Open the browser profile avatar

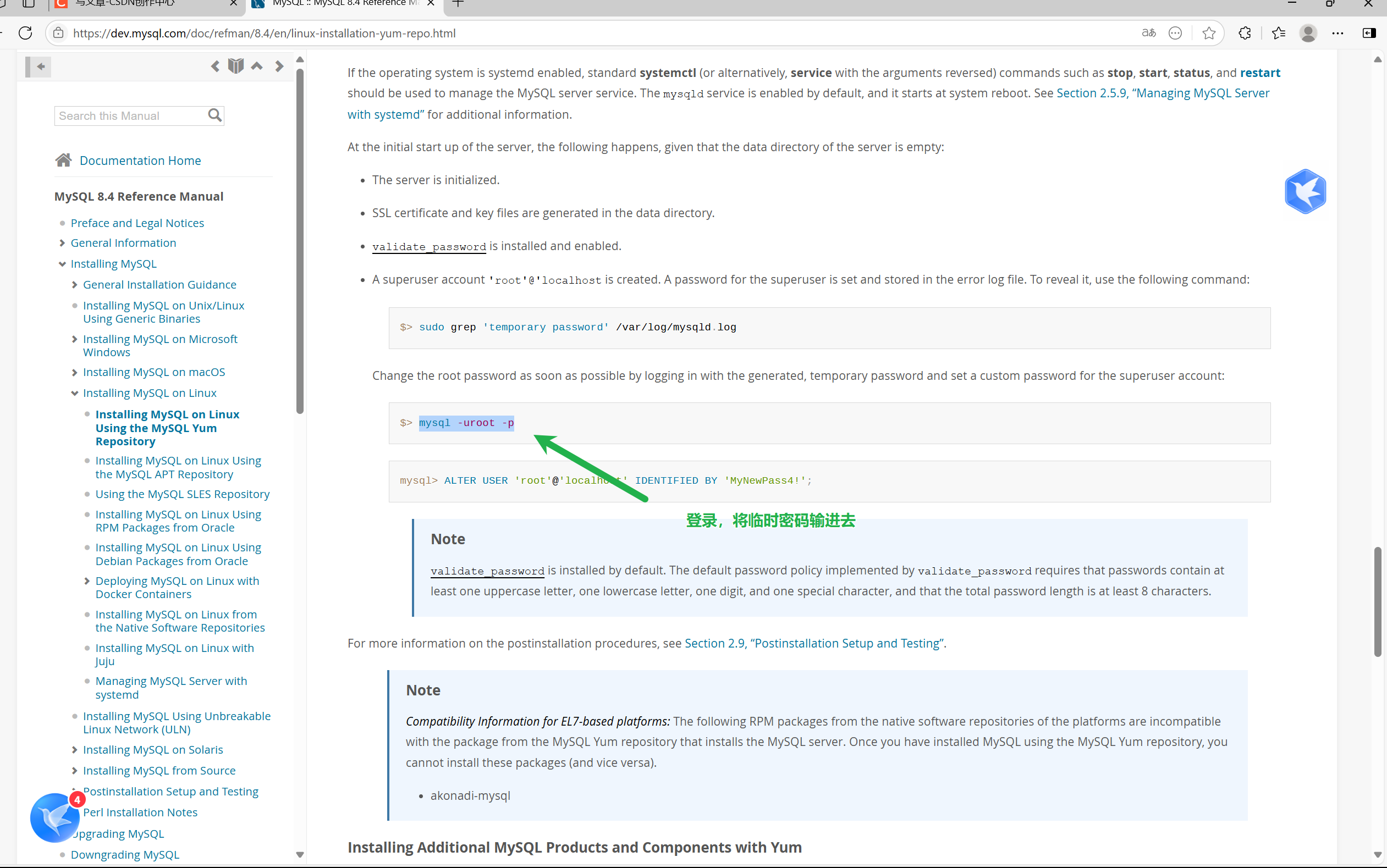pyautogui.click(x=1308, y=33)
